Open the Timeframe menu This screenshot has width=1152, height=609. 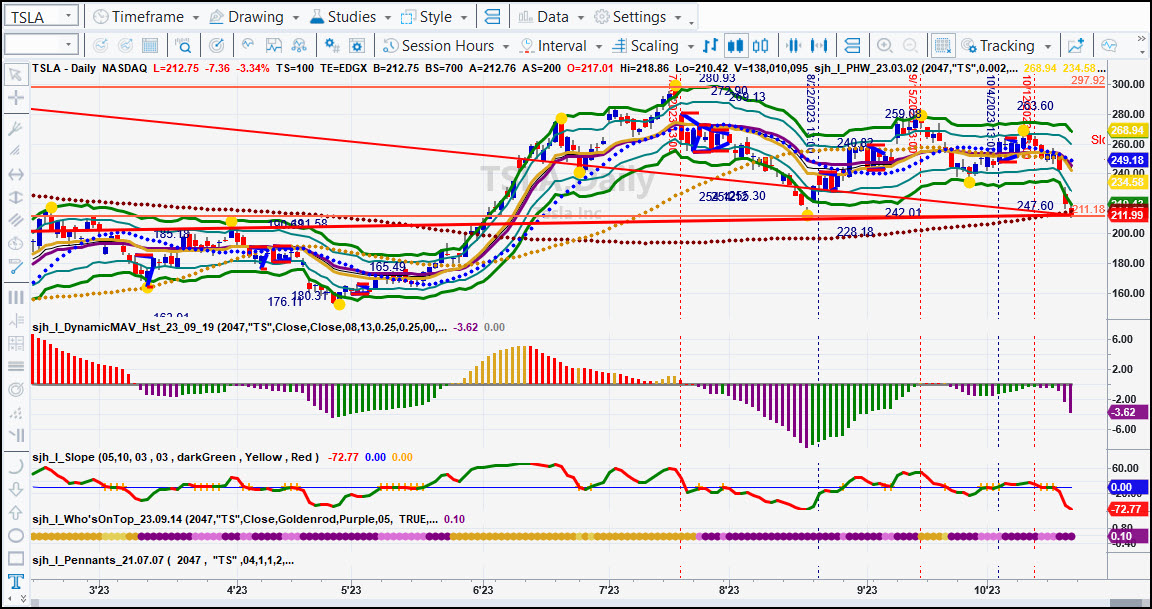pyautogui.click(x=146, y=16)
